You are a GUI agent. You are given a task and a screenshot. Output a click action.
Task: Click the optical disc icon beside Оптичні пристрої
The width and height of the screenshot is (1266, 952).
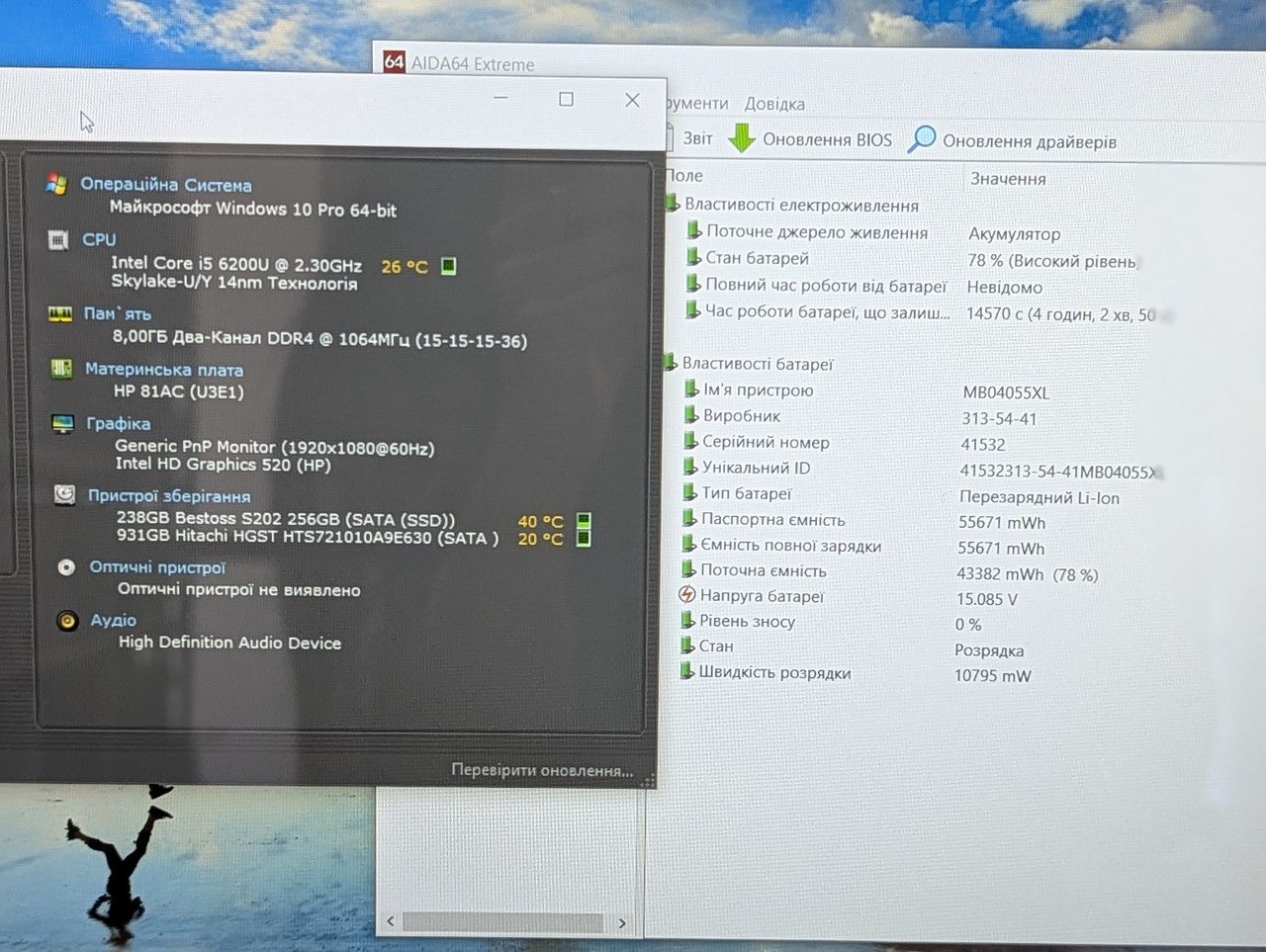[66, 567]
